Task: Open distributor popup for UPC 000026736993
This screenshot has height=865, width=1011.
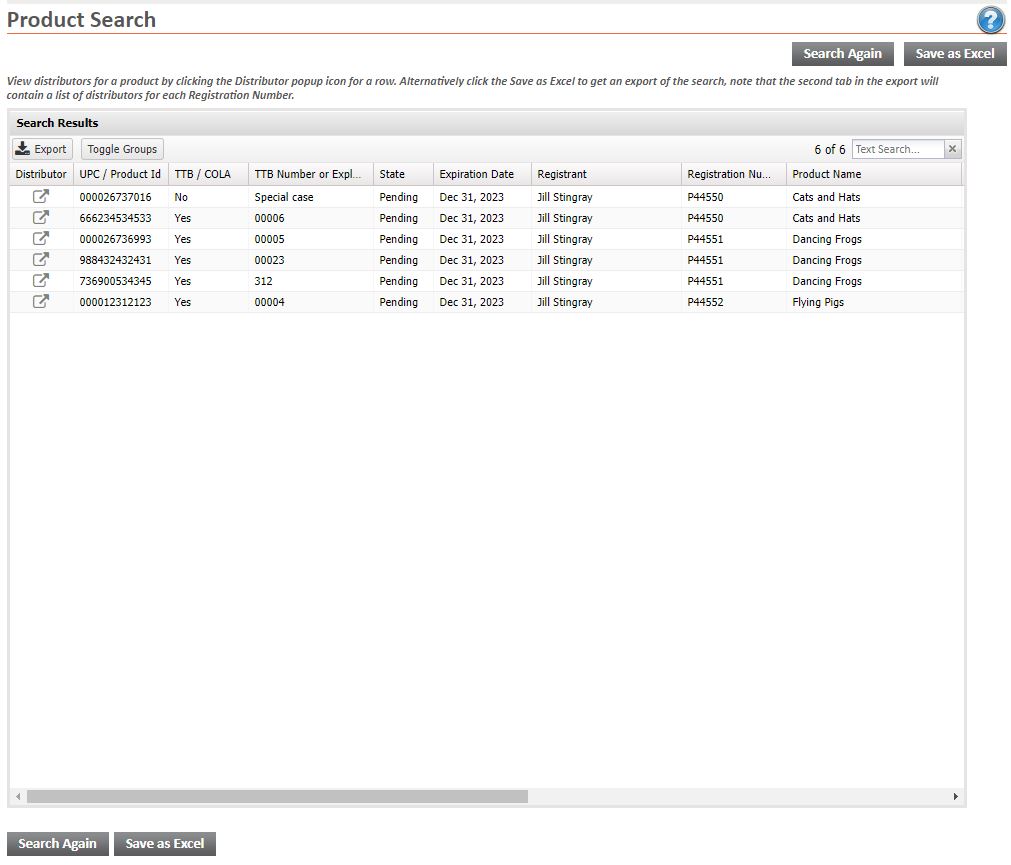Action: pyautogui.click(x=41, y=238)
